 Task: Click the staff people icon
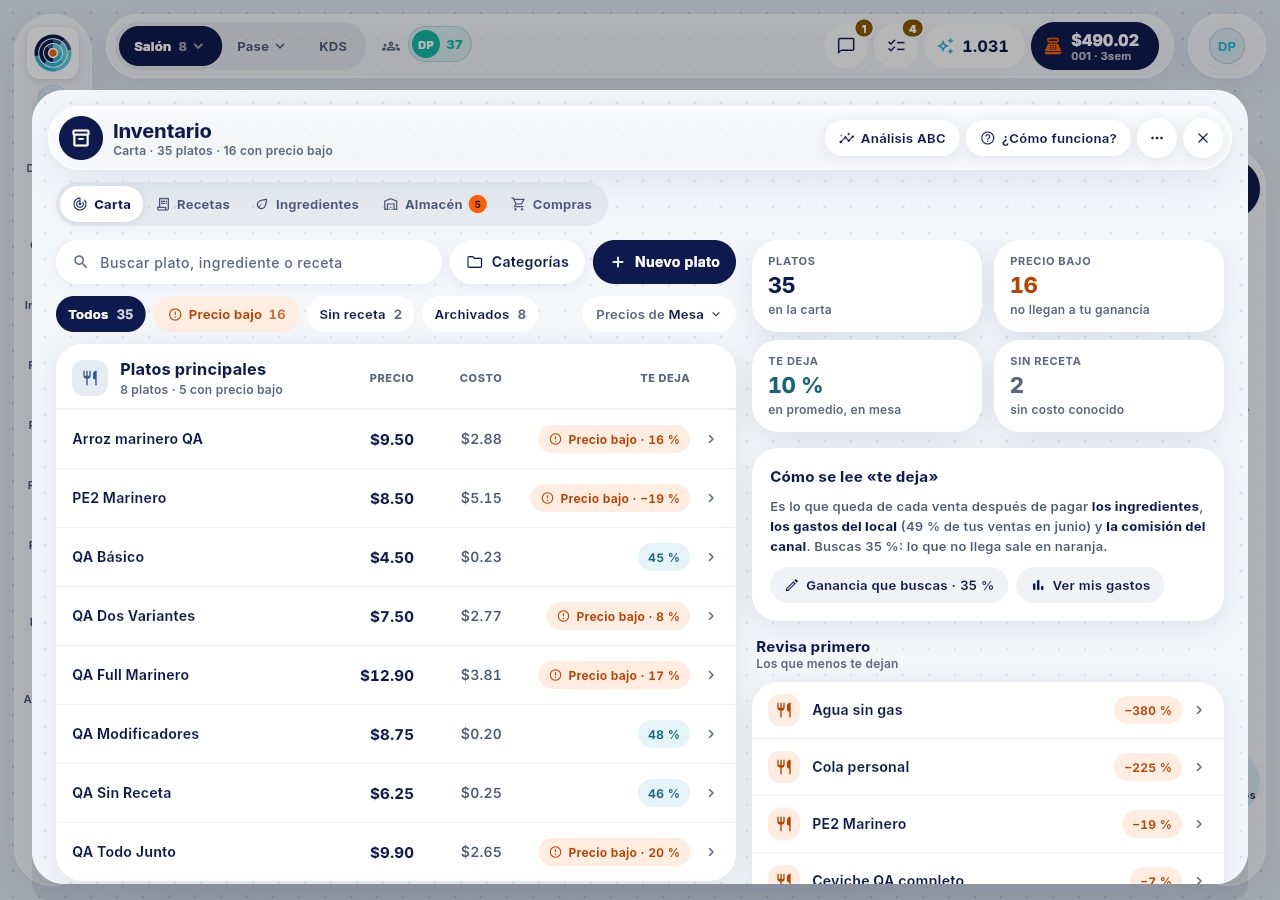coord(391,46)
